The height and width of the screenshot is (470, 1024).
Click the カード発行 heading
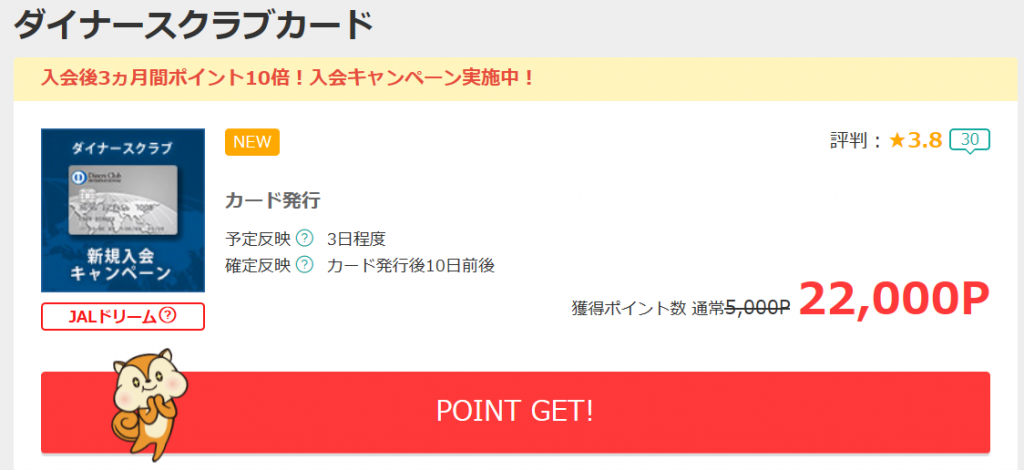pos(272,200)
